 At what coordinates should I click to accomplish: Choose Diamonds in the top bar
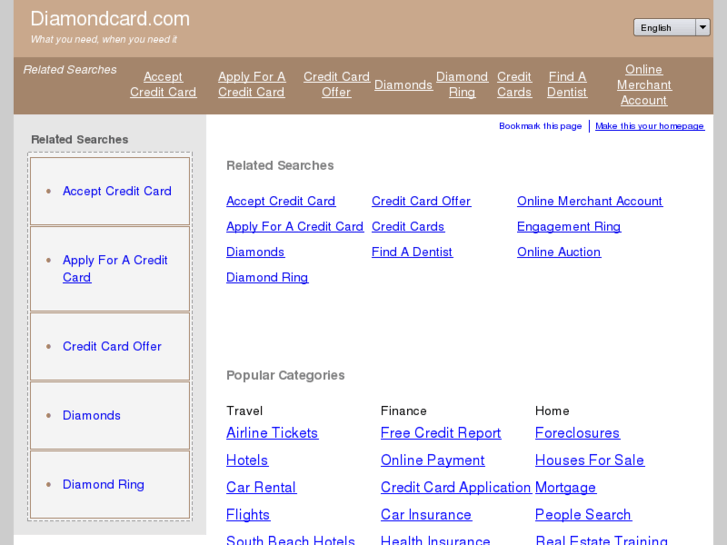(403, 85)
